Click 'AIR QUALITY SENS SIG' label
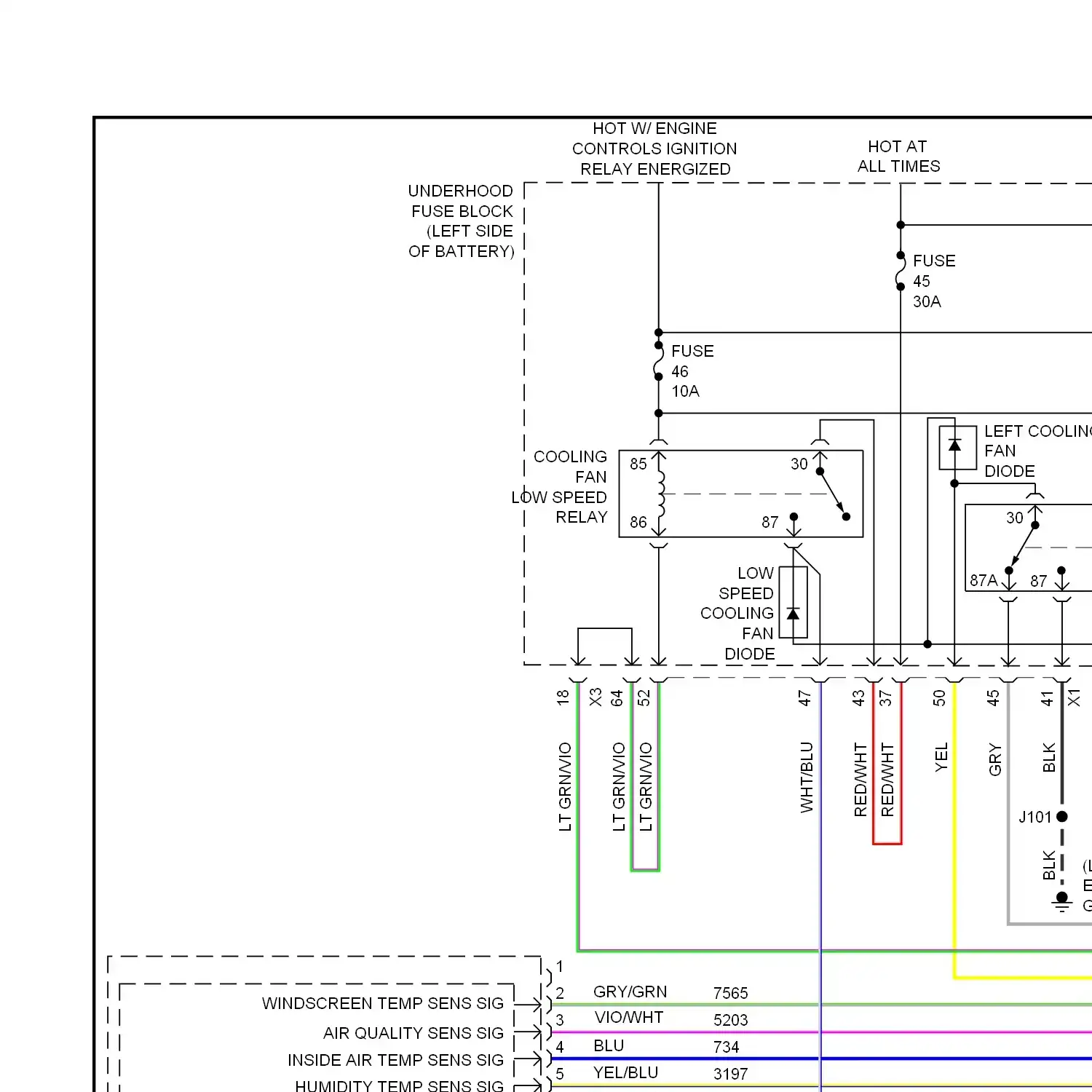 [x=414, y=1033]
